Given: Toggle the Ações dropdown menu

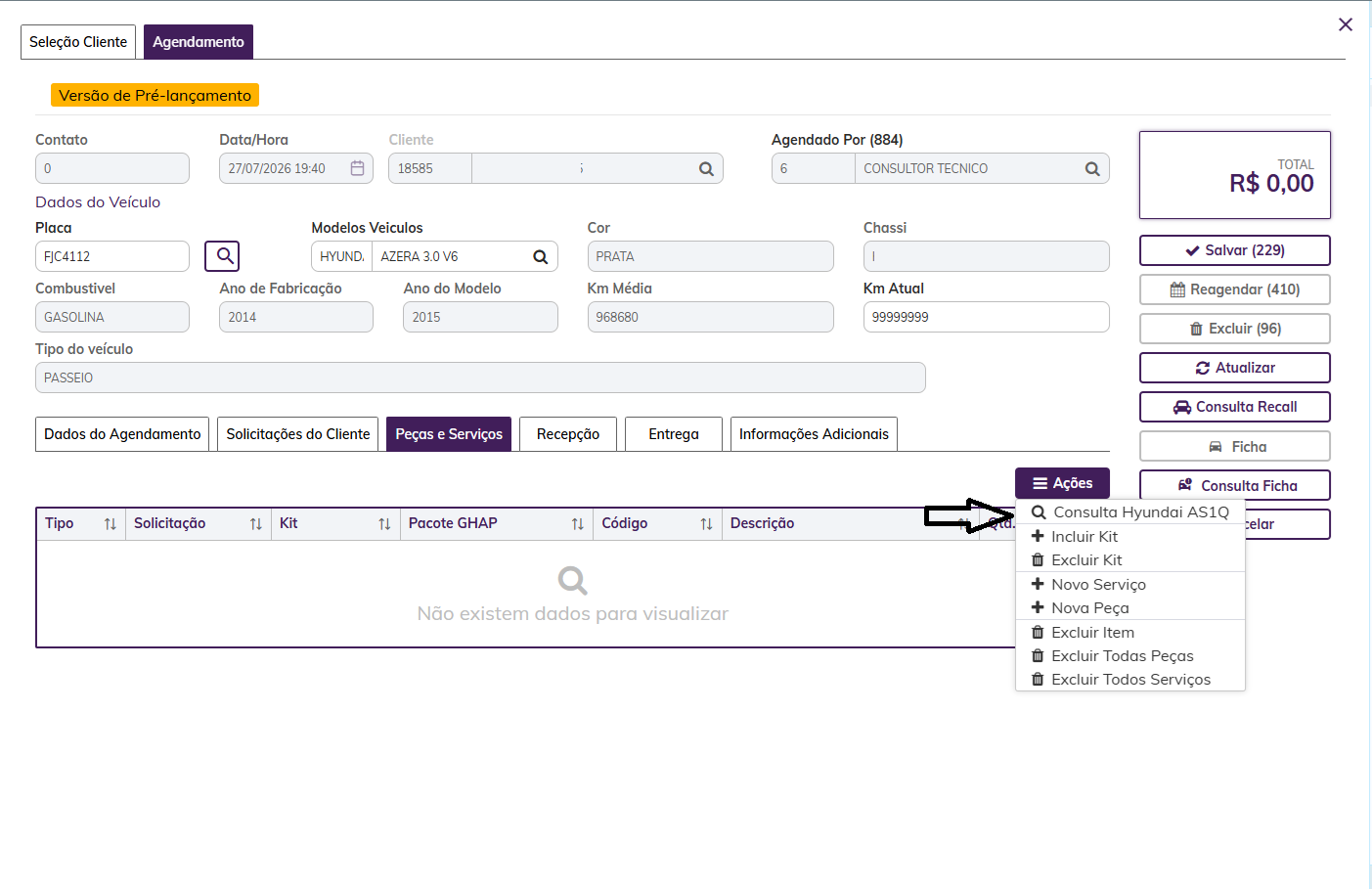Looking at the screenshot, I should click(x=1062, y=483).
